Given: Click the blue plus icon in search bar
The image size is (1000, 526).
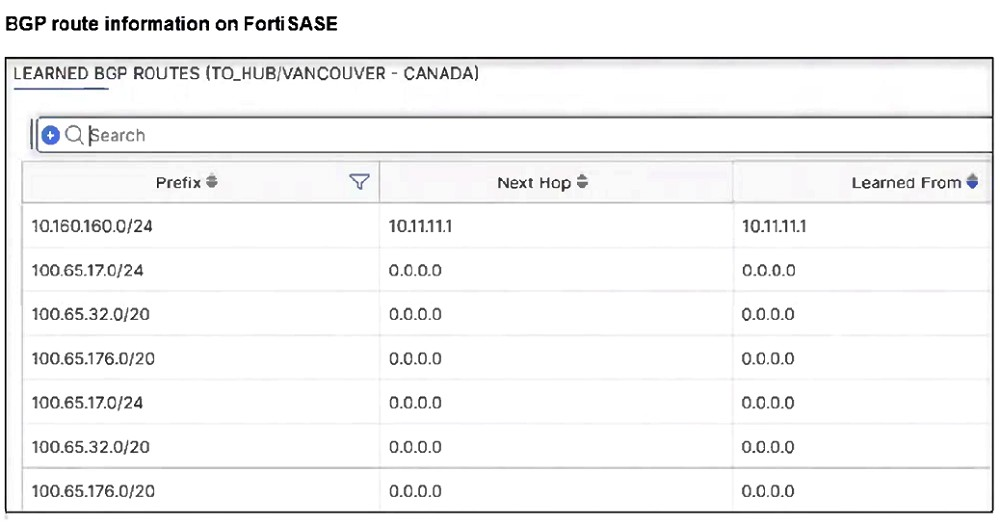Looking at the screenshot, I should pos(51,135).
